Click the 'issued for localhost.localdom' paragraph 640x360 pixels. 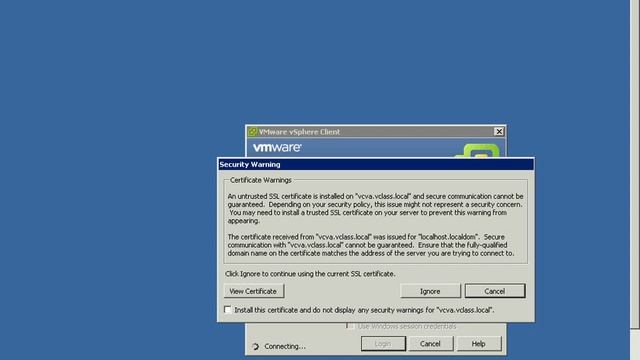[371, 245]
